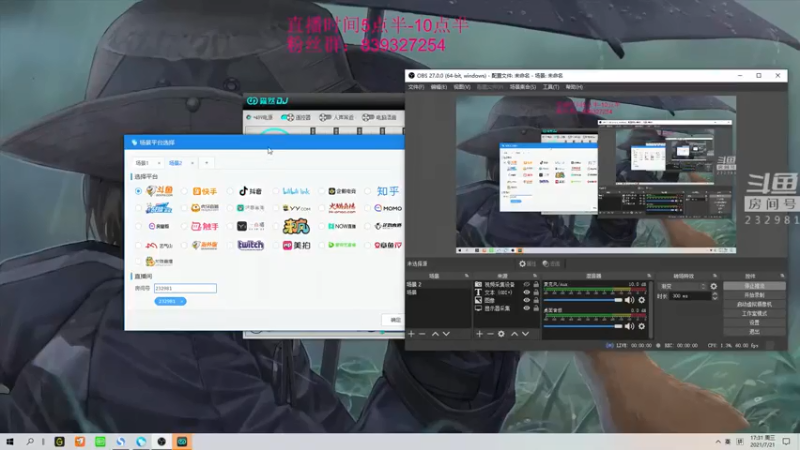Toggle visibility of the text GDI+ source
The height and width of the screenshot is (450, 800).
coord(527,292)
